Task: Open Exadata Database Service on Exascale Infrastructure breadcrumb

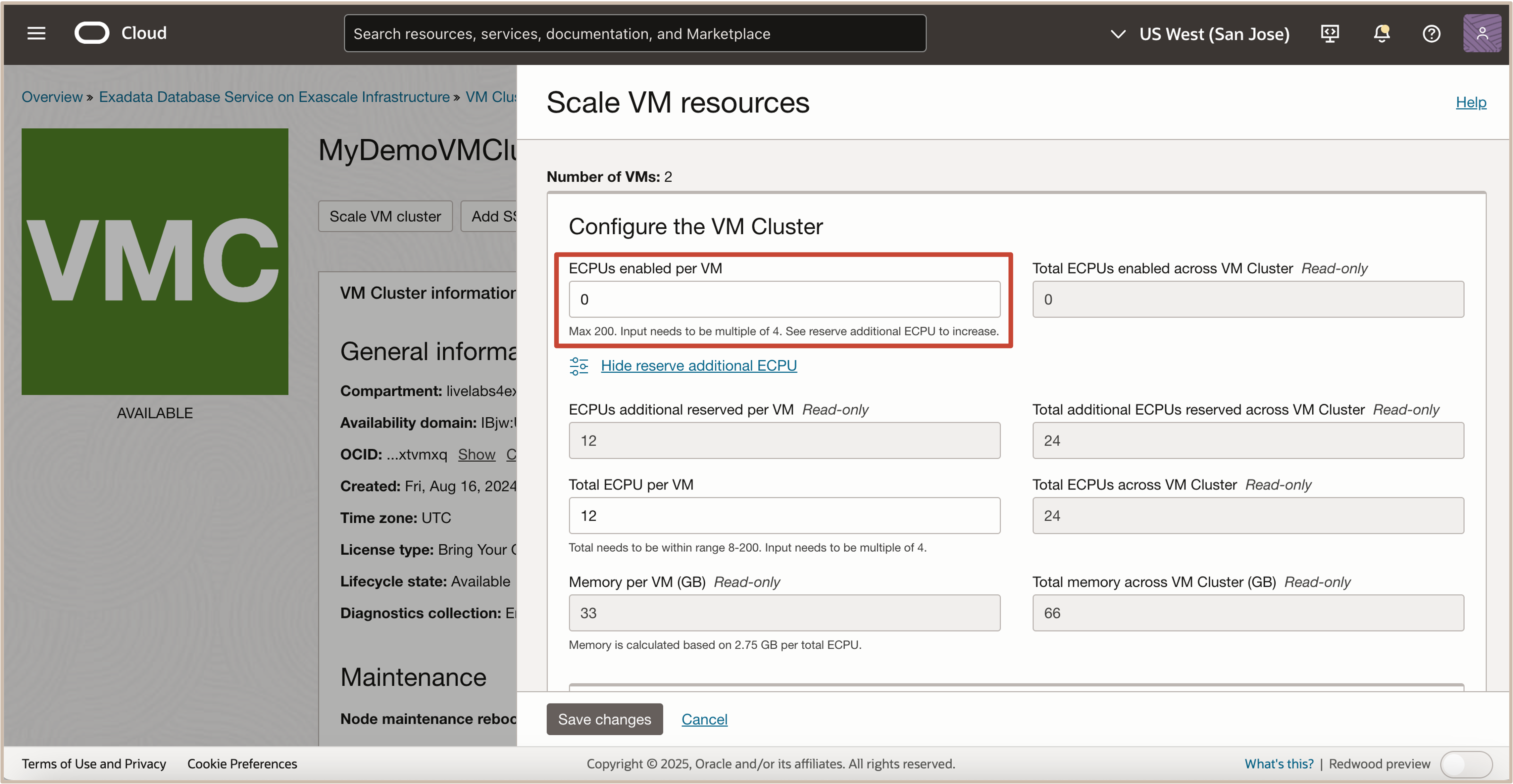Action: coord(274,97)
